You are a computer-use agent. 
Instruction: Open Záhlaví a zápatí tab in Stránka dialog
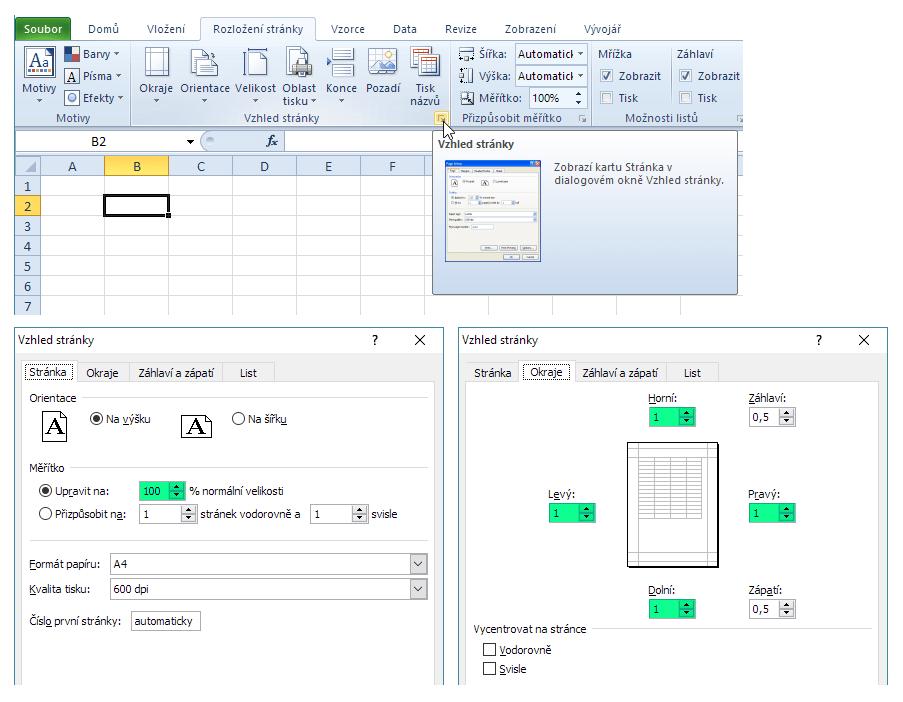pos(176,373)
